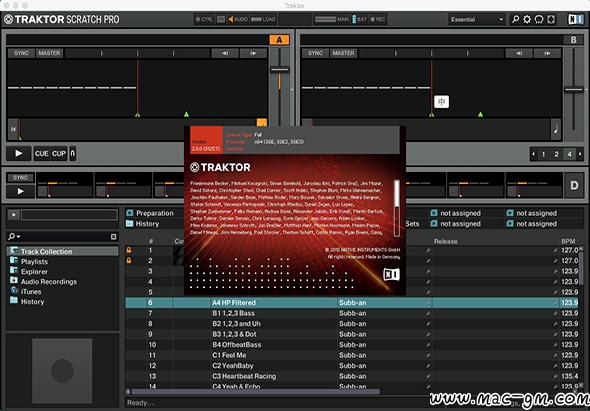Toggle MASTER on Deck B

click(x=344, y=53)
